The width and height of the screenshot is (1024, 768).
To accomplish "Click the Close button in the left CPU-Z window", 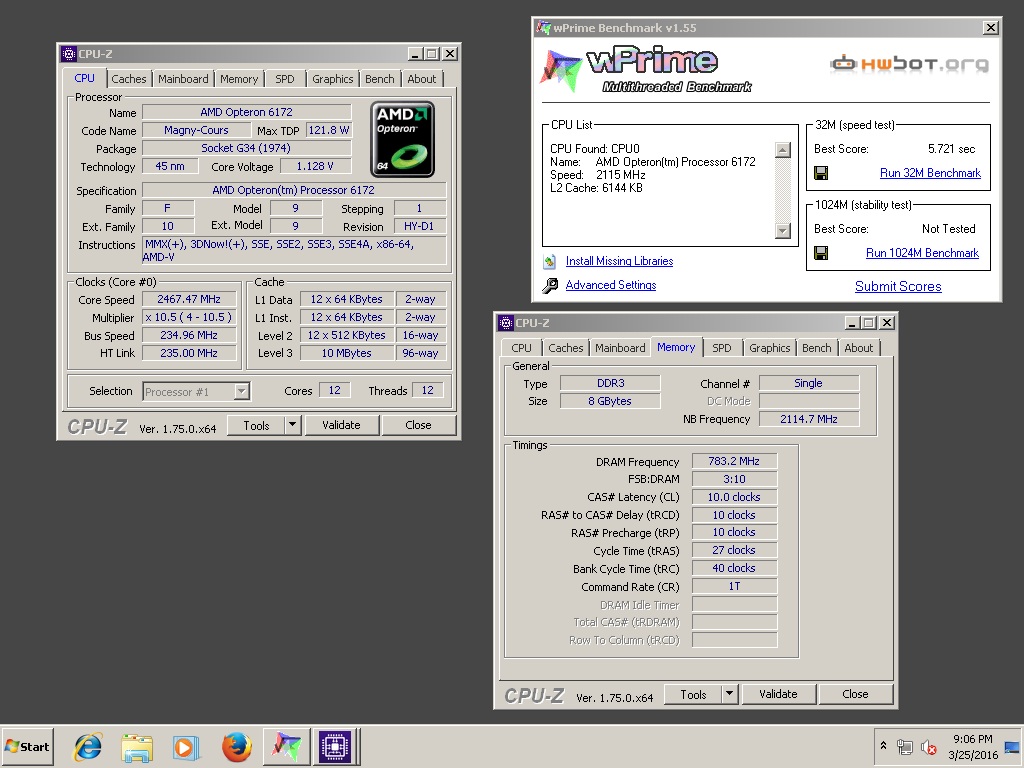I will click(418, 425).
